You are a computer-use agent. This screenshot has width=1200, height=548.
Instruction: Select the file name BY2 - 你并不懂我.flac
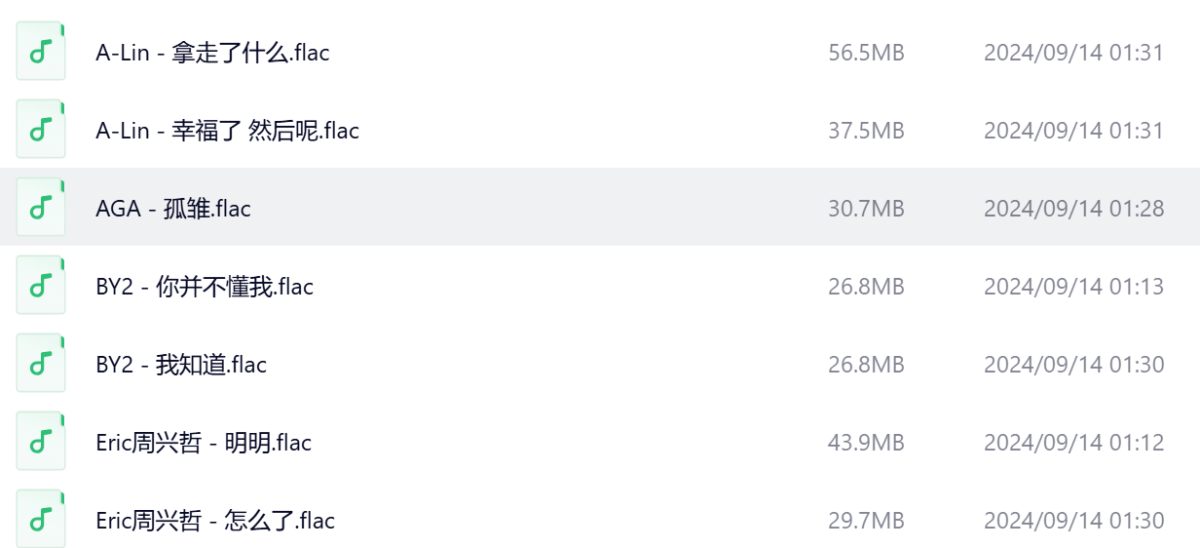pyautogui.click(x=204, y=287)
